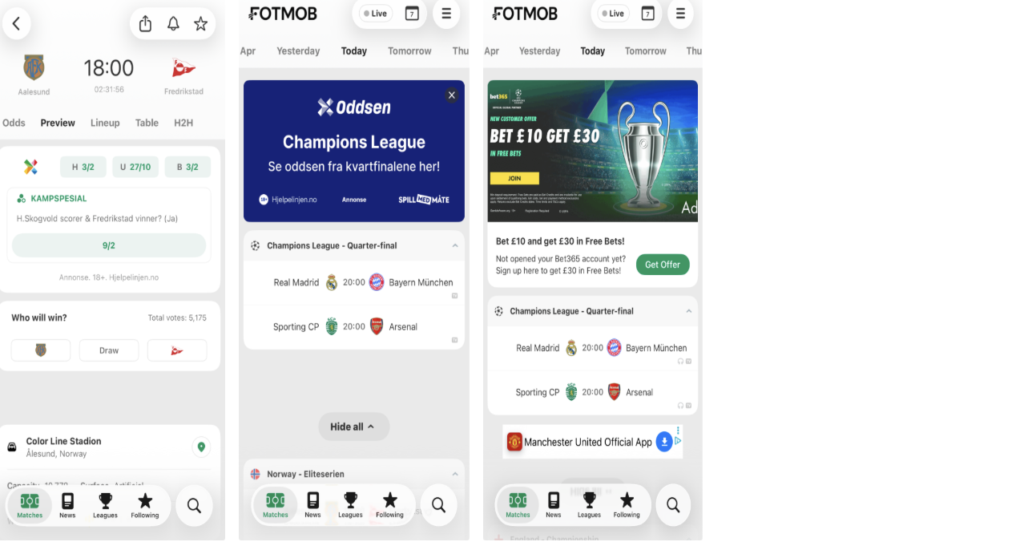Open hamburger menu in right screen

pos(680,14)
